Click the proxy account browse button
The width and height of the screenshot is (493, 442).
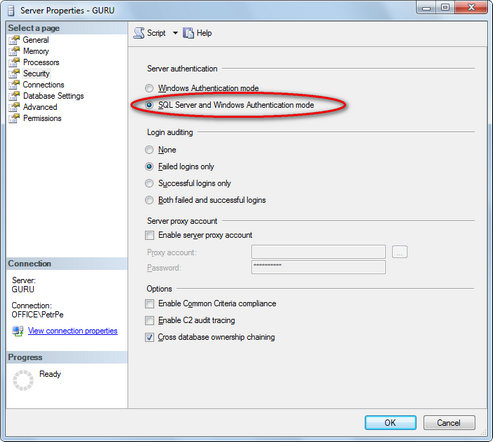click(x=400, y=252)
